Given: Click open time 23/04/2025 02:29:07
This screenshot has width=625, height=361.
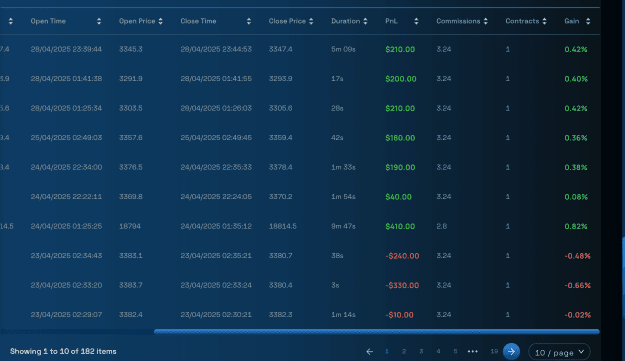Looking at the screenshot, I should [x=66, y=315].
